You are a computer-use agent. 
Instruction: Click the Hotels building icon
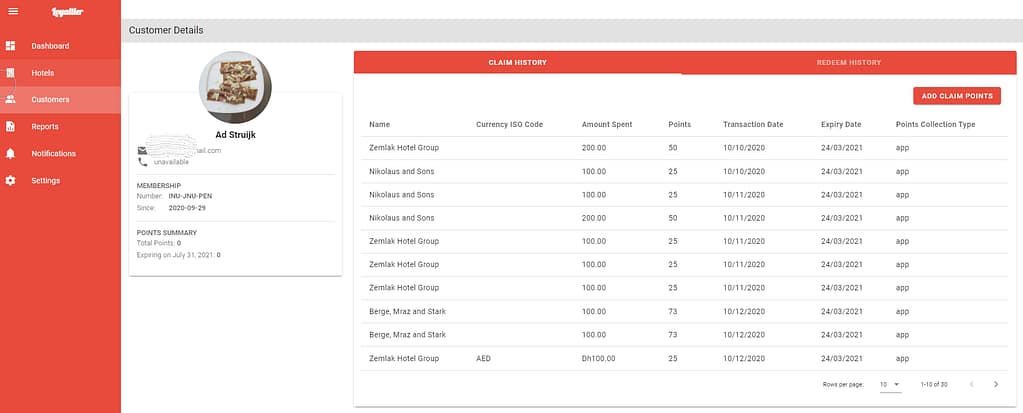11,73
